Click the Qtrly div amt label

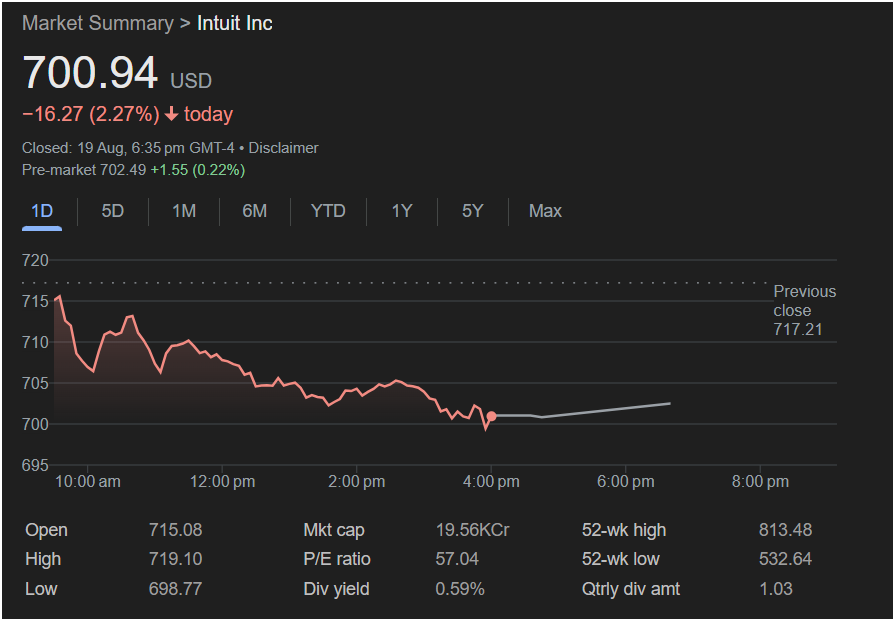(631, 588)
